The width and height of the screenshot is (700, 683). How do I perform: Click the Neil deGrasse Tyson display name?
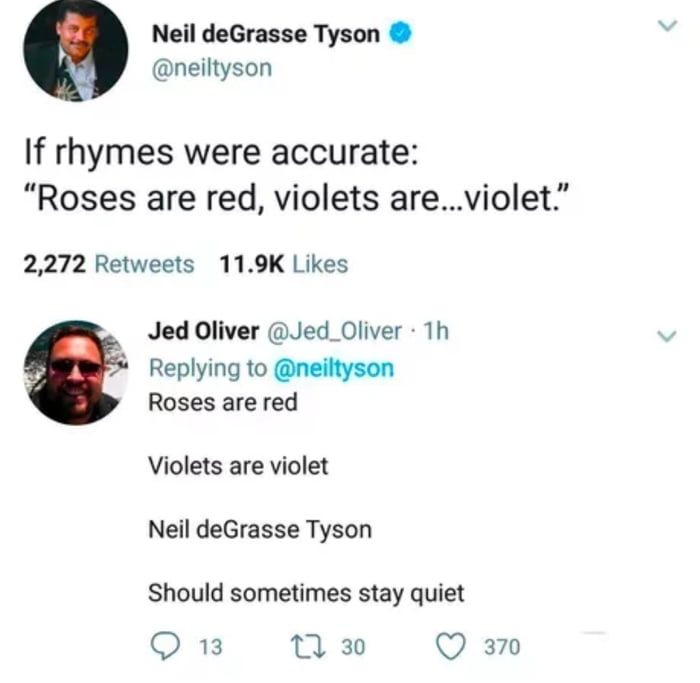click(x=265, y=33)
